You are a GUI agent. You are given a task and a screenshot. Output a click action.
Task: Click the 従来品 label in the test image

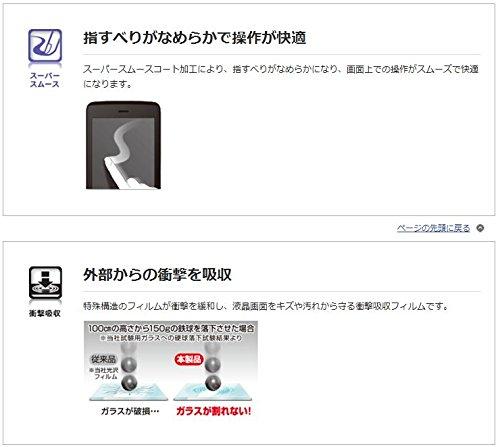103,359
